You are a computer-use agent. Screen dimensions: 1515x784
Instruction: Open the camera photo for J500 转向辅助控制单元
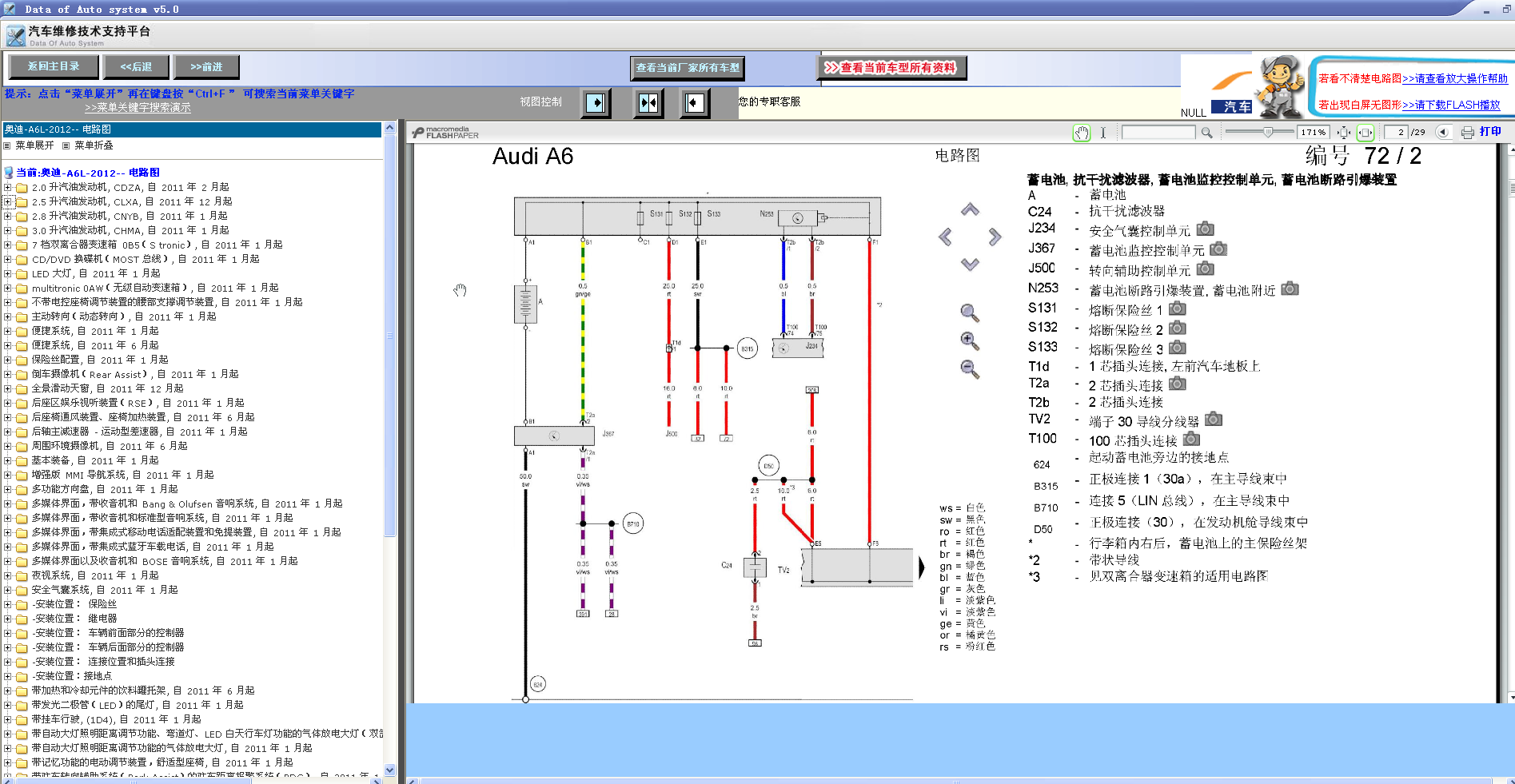(1206, 269)
